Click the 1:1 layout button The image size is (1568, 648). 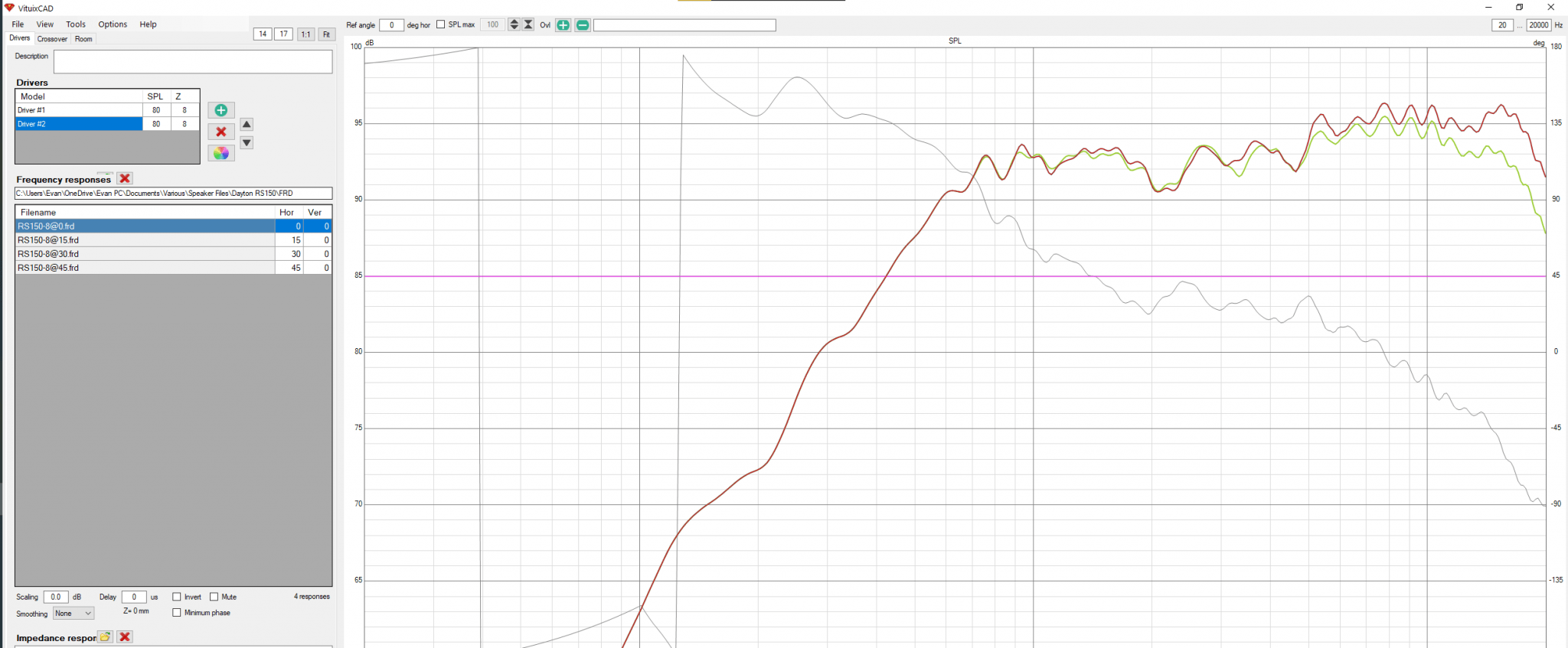[305, 34]
